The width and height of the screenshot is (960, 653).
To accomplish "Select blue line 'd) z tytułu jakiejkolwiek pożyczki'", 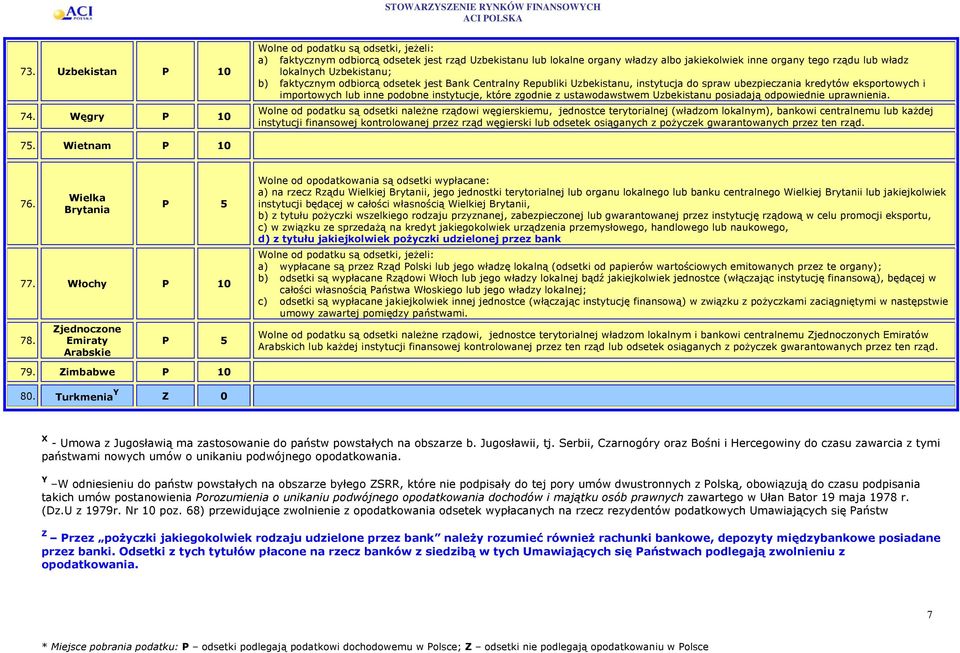I will [409, 239].
